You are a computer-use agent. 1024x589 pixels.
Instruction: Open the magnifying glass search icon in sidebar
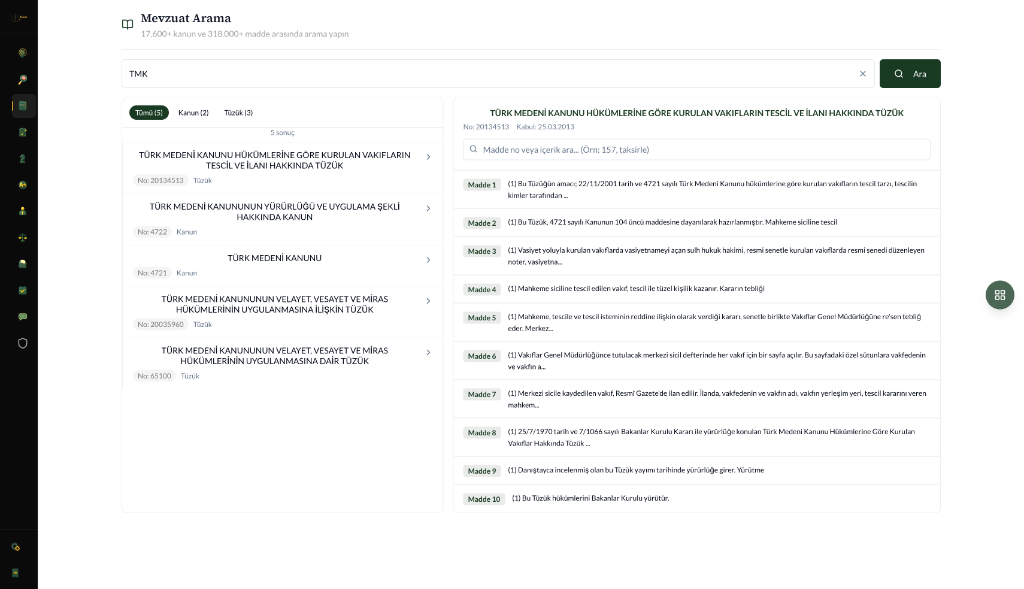(23, 79)
